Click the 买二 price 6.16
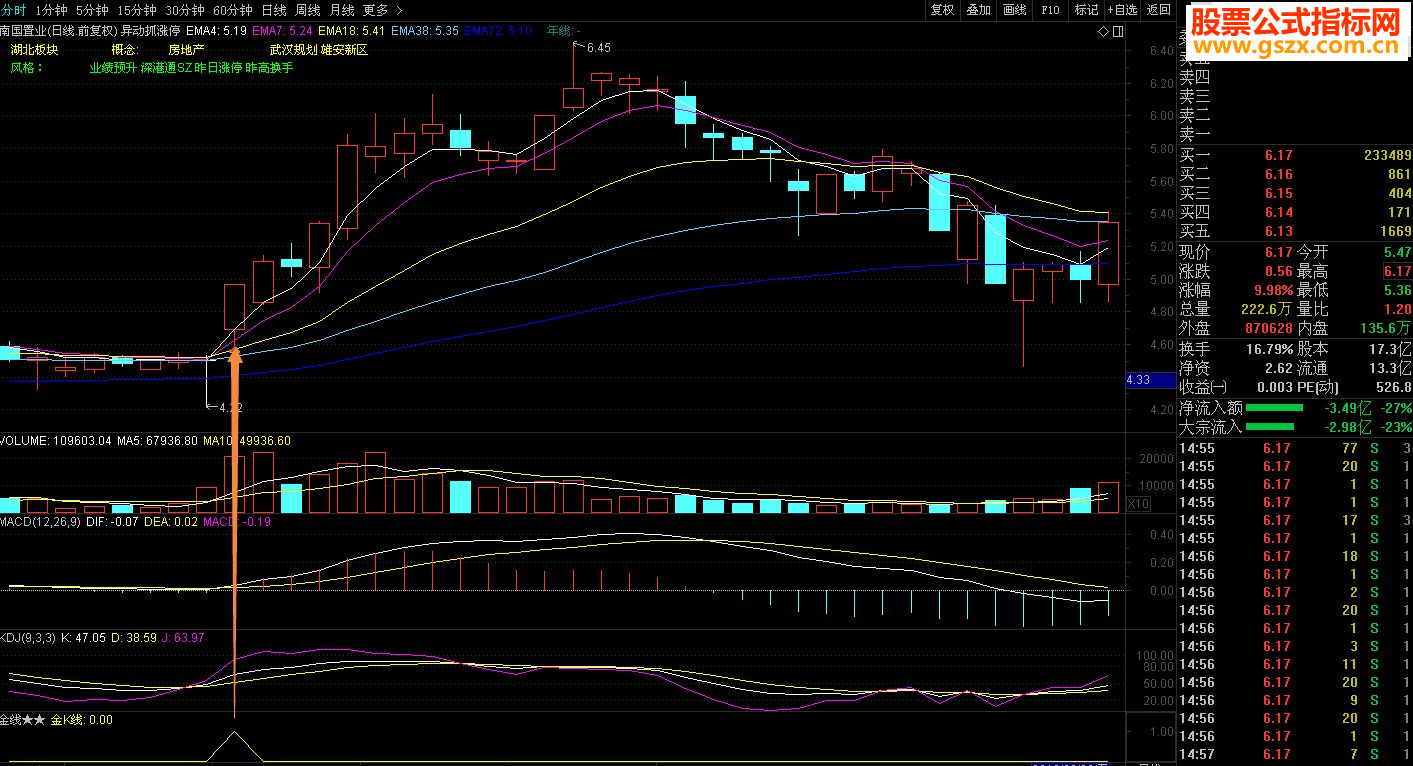1413x766 pixels. tap(1278, 174)
